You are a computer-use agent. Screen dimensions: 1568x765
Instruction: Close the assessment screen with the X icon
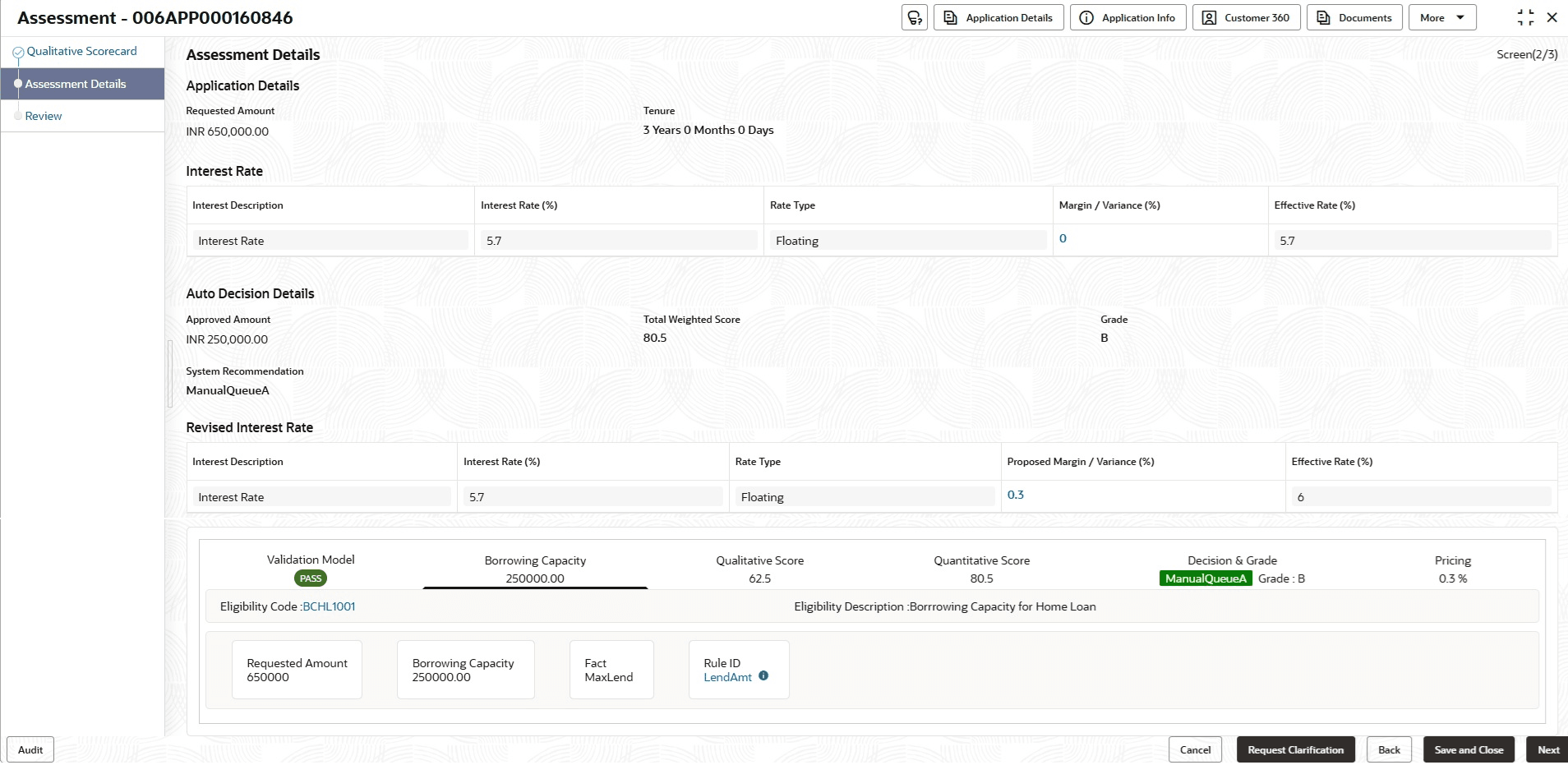coord(1552,18)
